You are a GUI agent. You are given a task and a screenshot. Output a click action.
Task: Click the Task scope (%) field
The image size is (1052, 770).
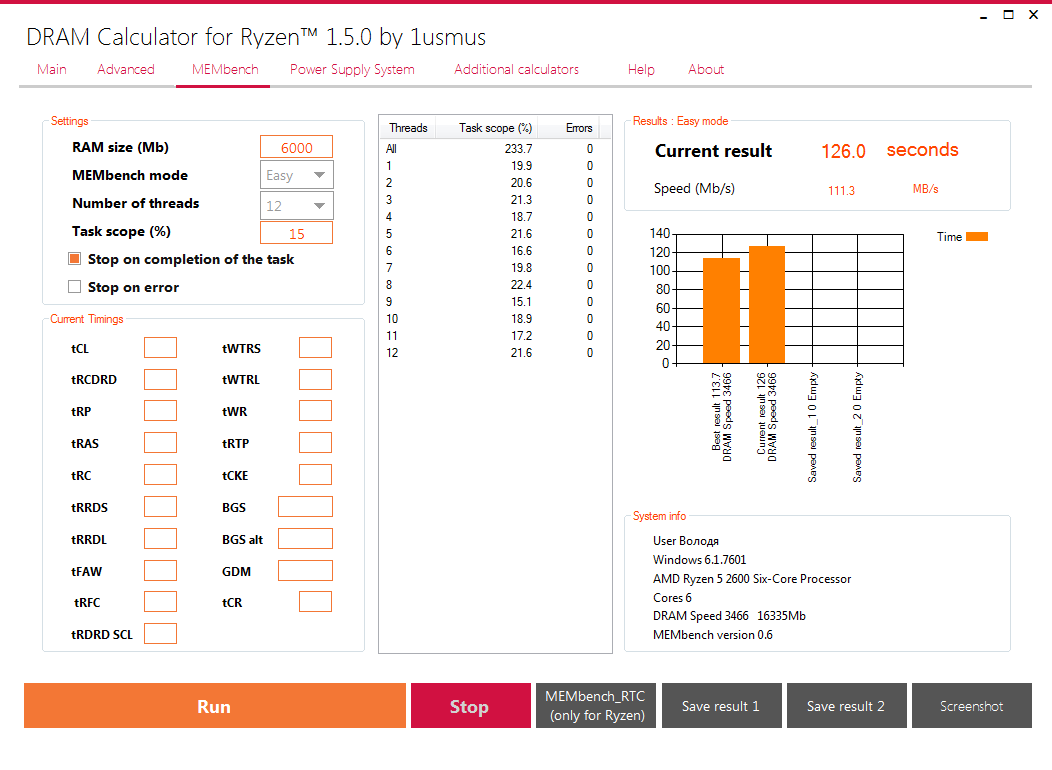click(x=296, y=233)
